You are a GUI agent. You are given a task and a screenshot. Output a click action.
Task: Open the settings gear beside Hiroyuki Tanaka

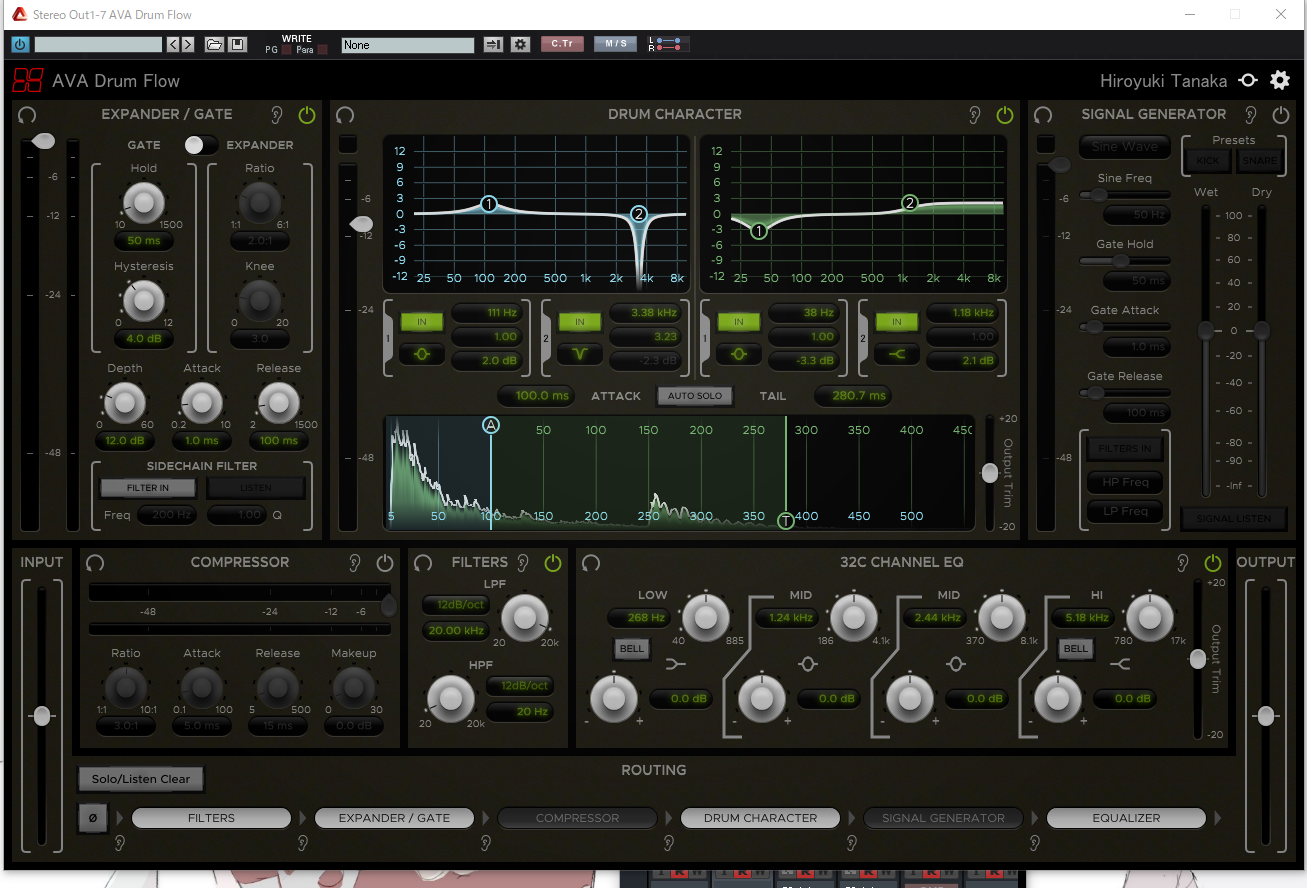point(1280,81)
